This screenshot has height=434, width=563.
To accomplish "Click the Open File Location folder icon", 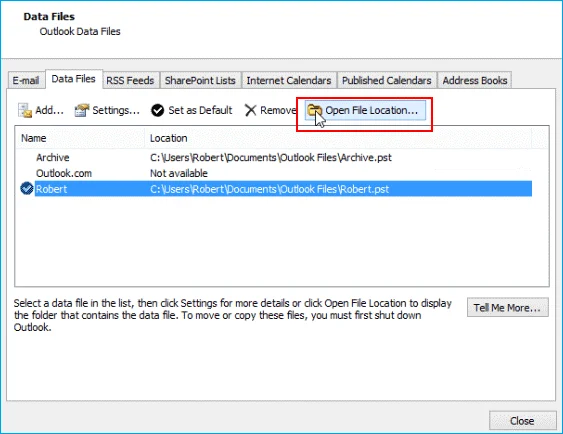I will point(315,110).
